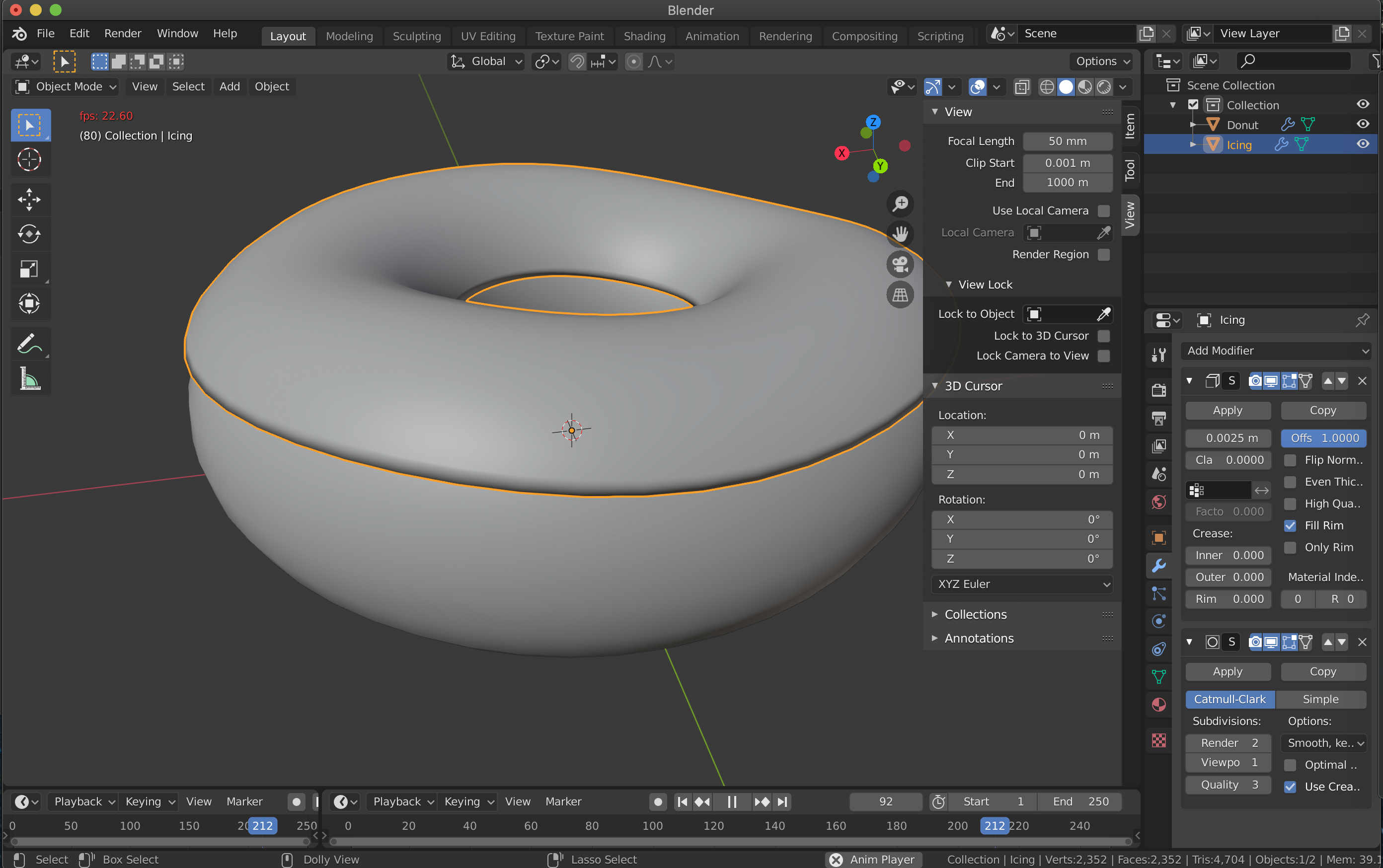Disable the Fill Rim checkbox
This screenshot has height=868, width=1383.
coord(1290,525)
